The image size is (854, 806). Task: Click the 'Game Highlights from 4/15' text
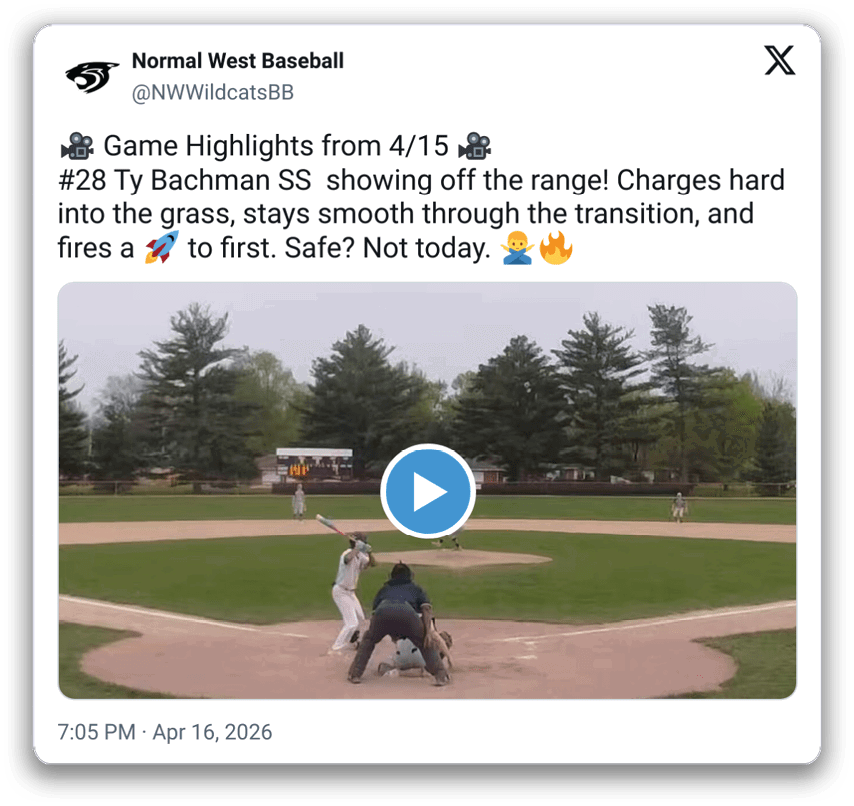coord(276,146)
